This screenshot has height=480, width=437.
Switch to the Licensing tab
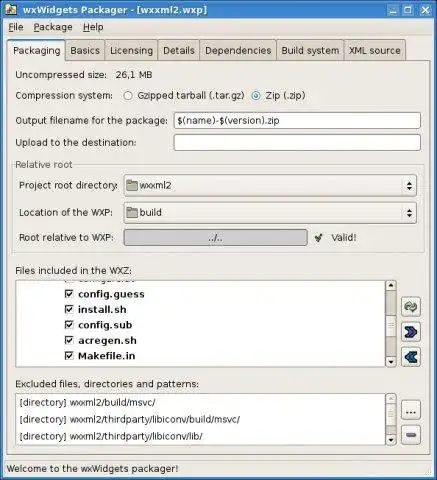[x=131, y=51]
